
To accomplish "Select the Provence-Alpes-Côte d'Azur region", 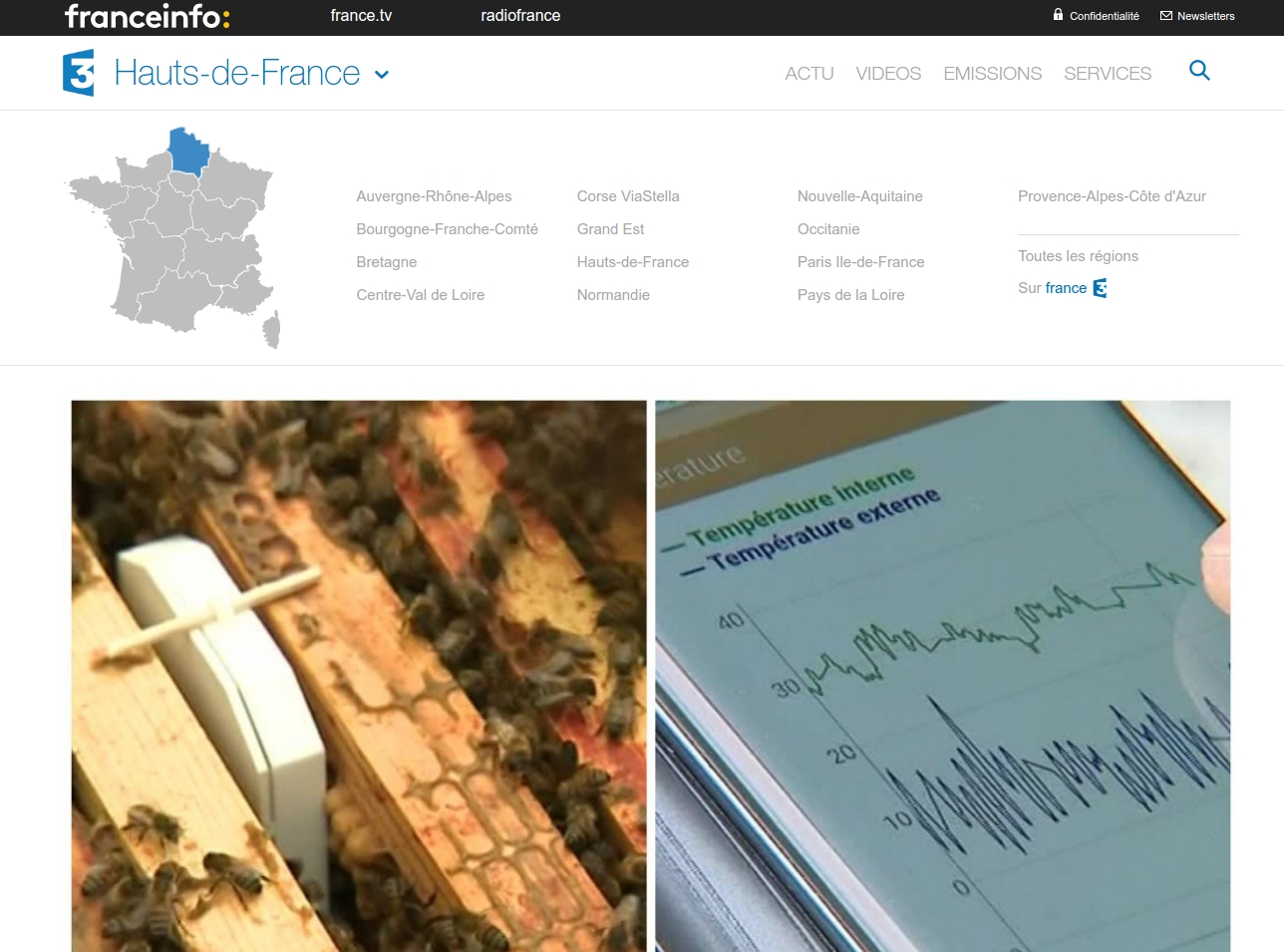I will tap(1112, 196).
